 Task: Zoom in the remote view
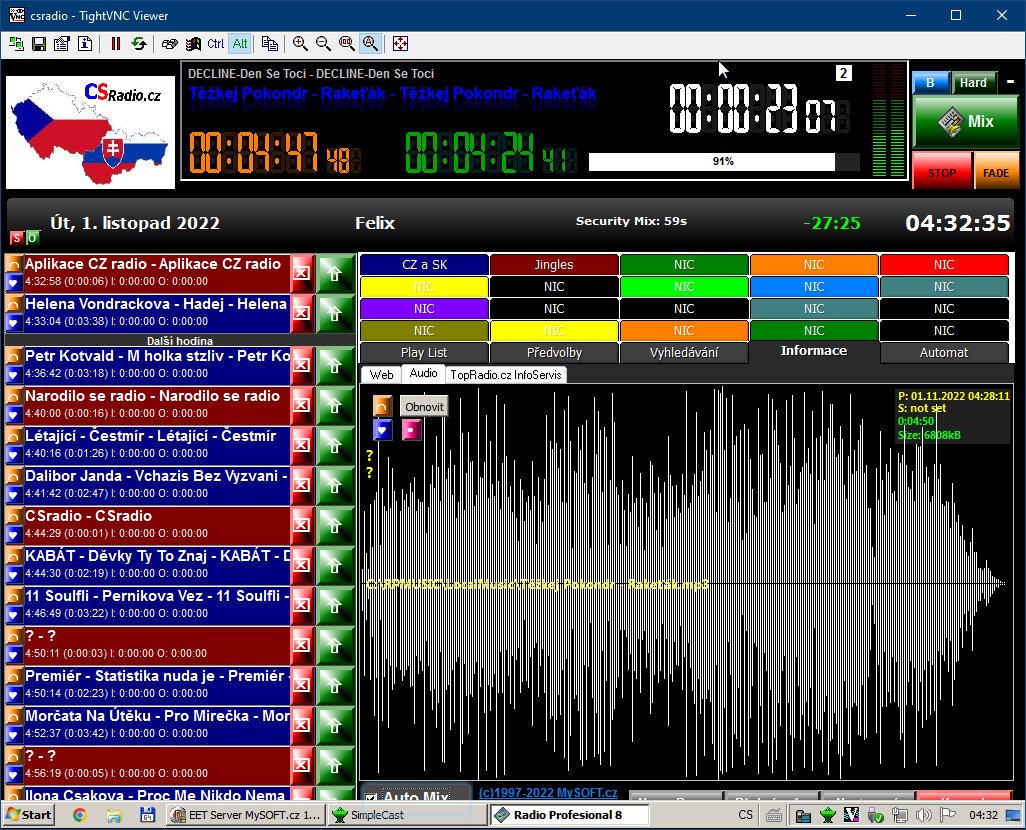[x=300, y=44]
